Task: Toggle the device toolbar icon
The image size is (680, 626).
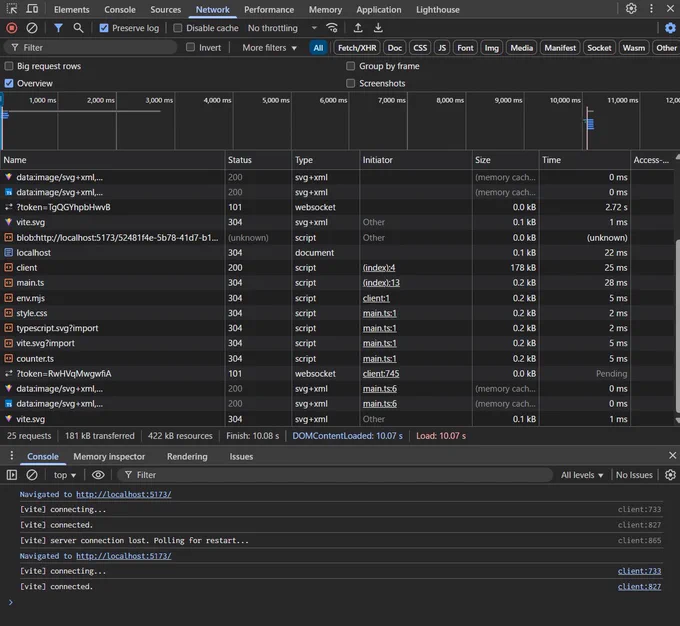Action: point(32,9)
